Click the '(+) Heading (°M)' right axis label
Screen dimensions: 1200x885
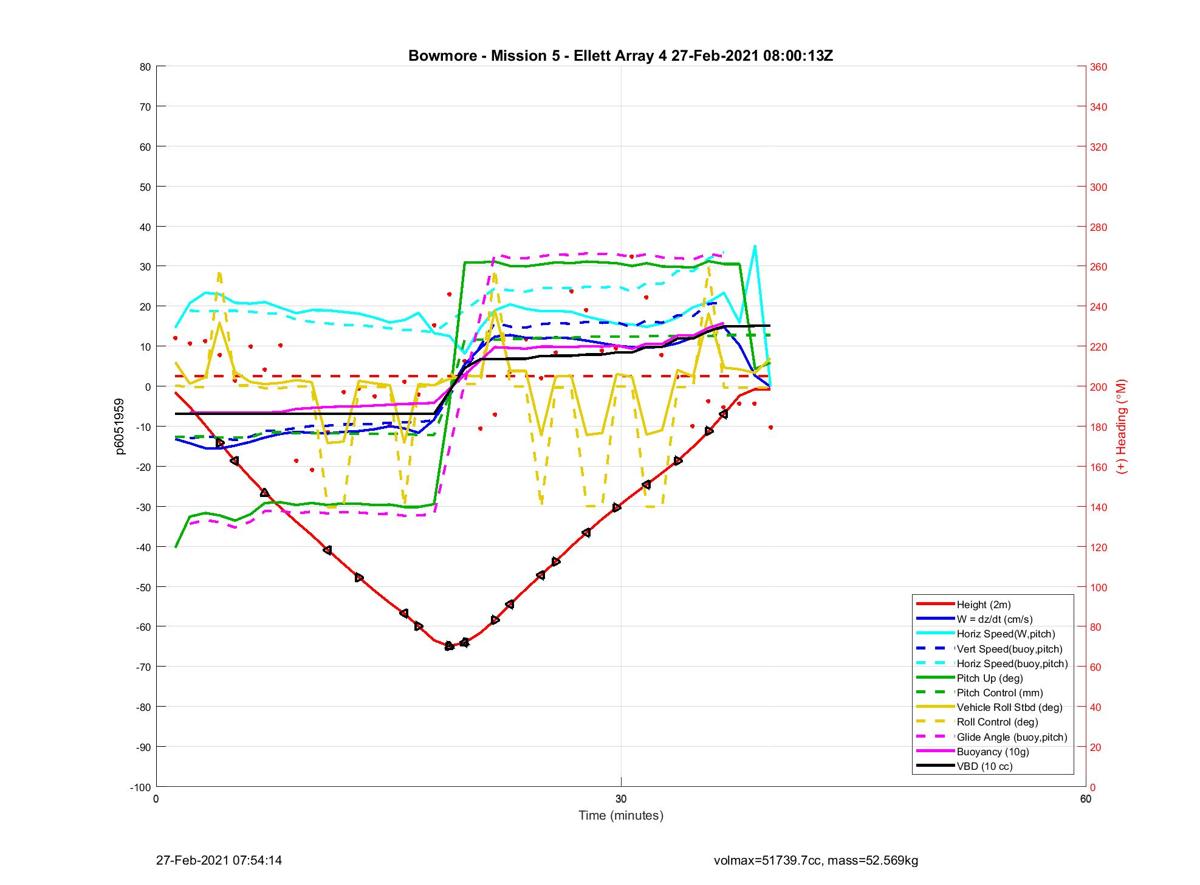tap(1121, 426)
